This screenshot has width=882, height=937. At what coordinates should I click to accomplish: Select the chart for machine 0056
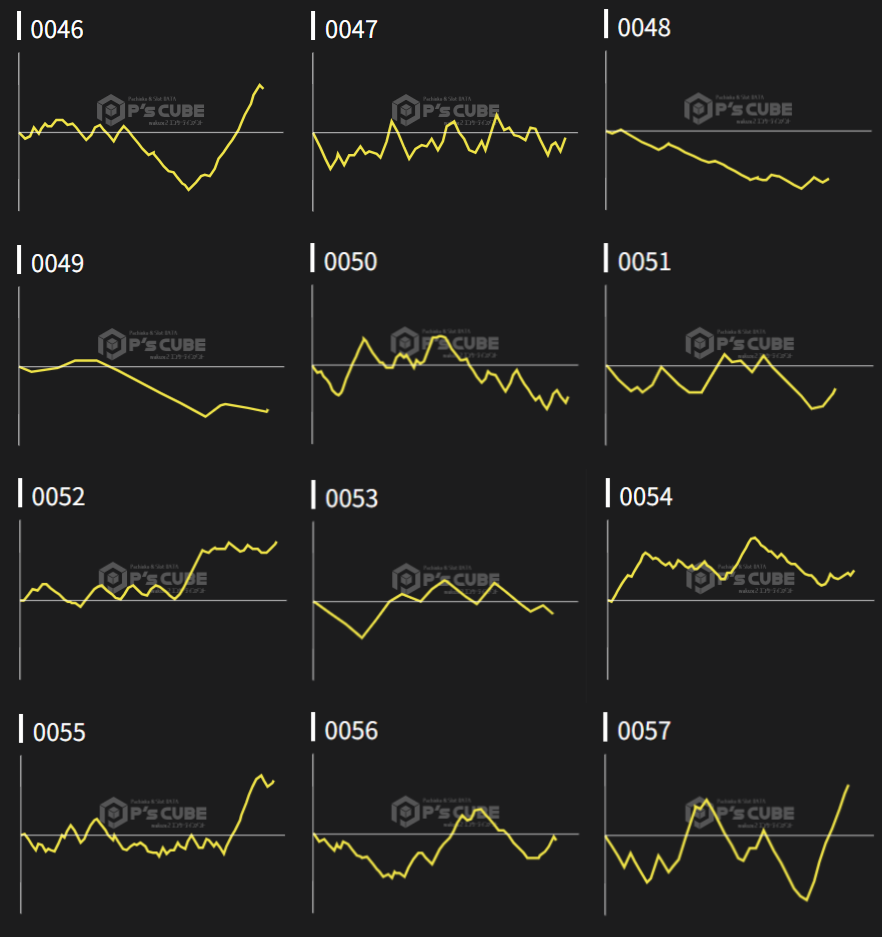tap(445, 834)
